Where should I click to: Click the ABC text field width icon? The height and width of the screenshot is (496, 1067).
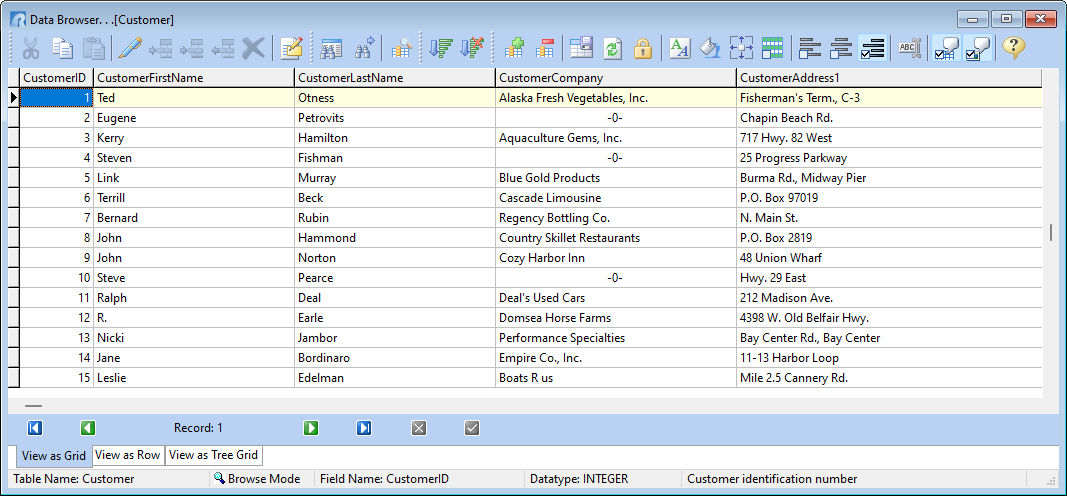tap(909, 48)
